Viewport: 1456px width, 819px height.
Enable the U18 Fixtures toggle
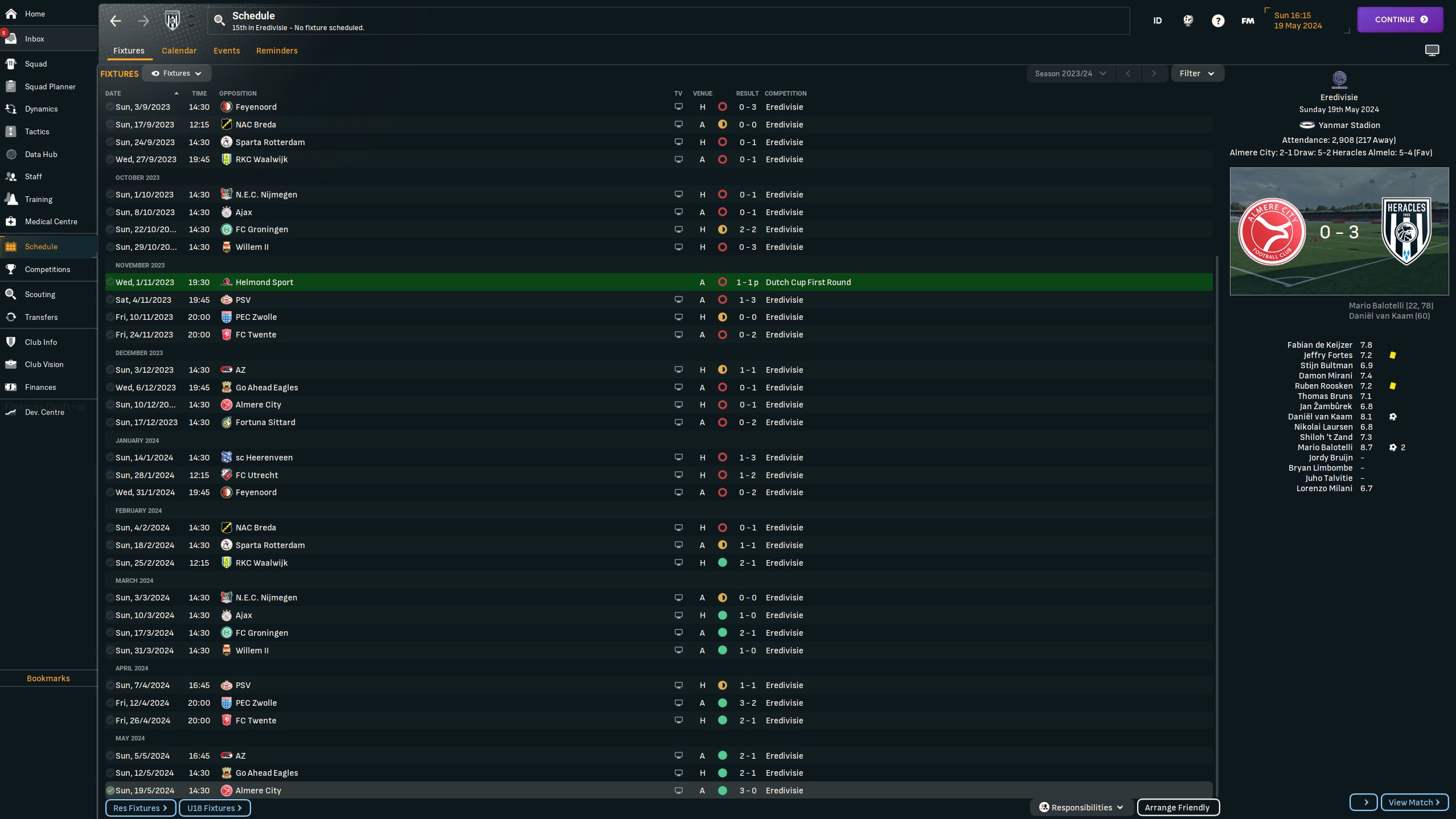click(x=214, y=807)
